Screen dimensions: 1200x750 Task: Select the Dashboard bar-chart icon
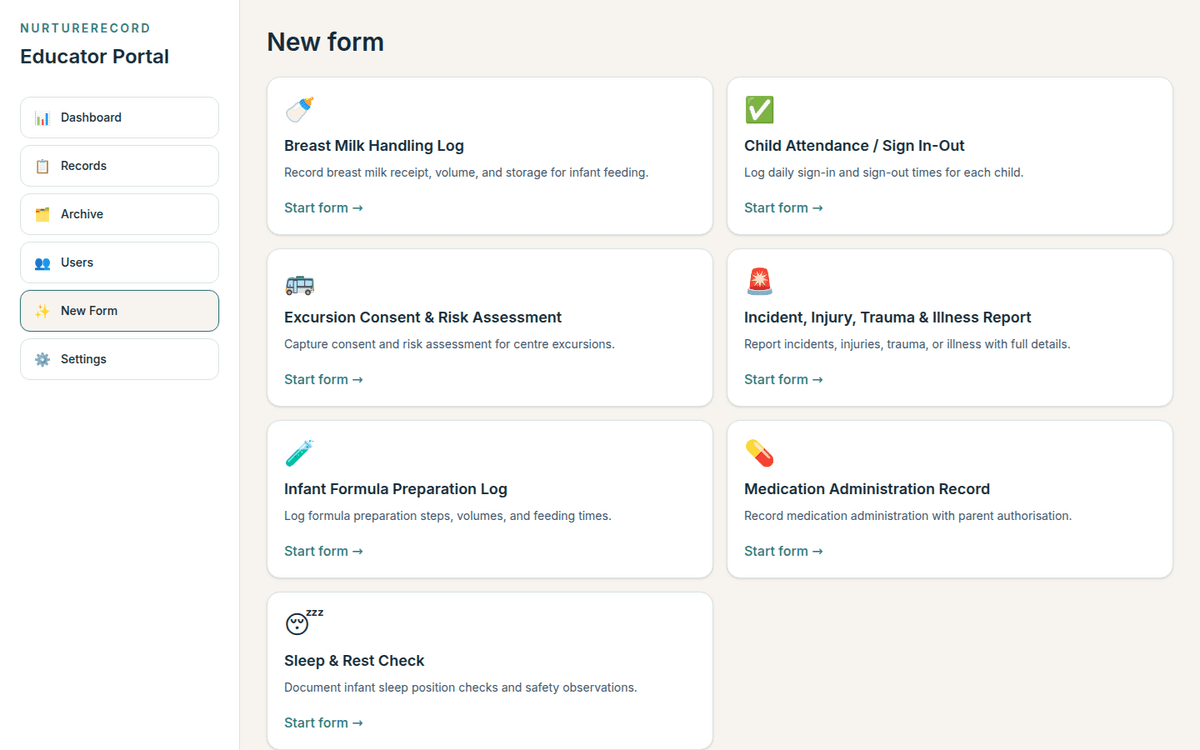pyautogui.click(x=41, y=117)
